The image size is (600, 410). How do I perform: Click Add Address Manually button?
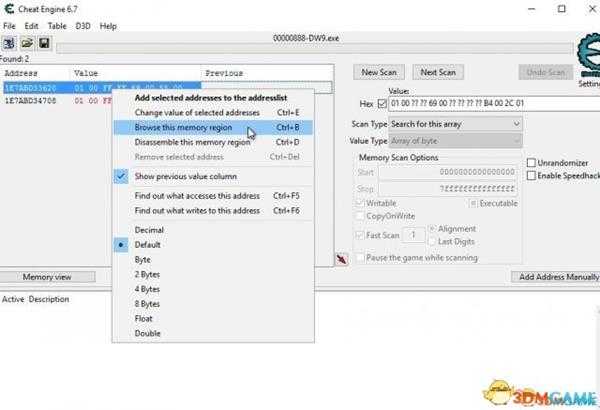pyautogui.click(x=555, y=277)
